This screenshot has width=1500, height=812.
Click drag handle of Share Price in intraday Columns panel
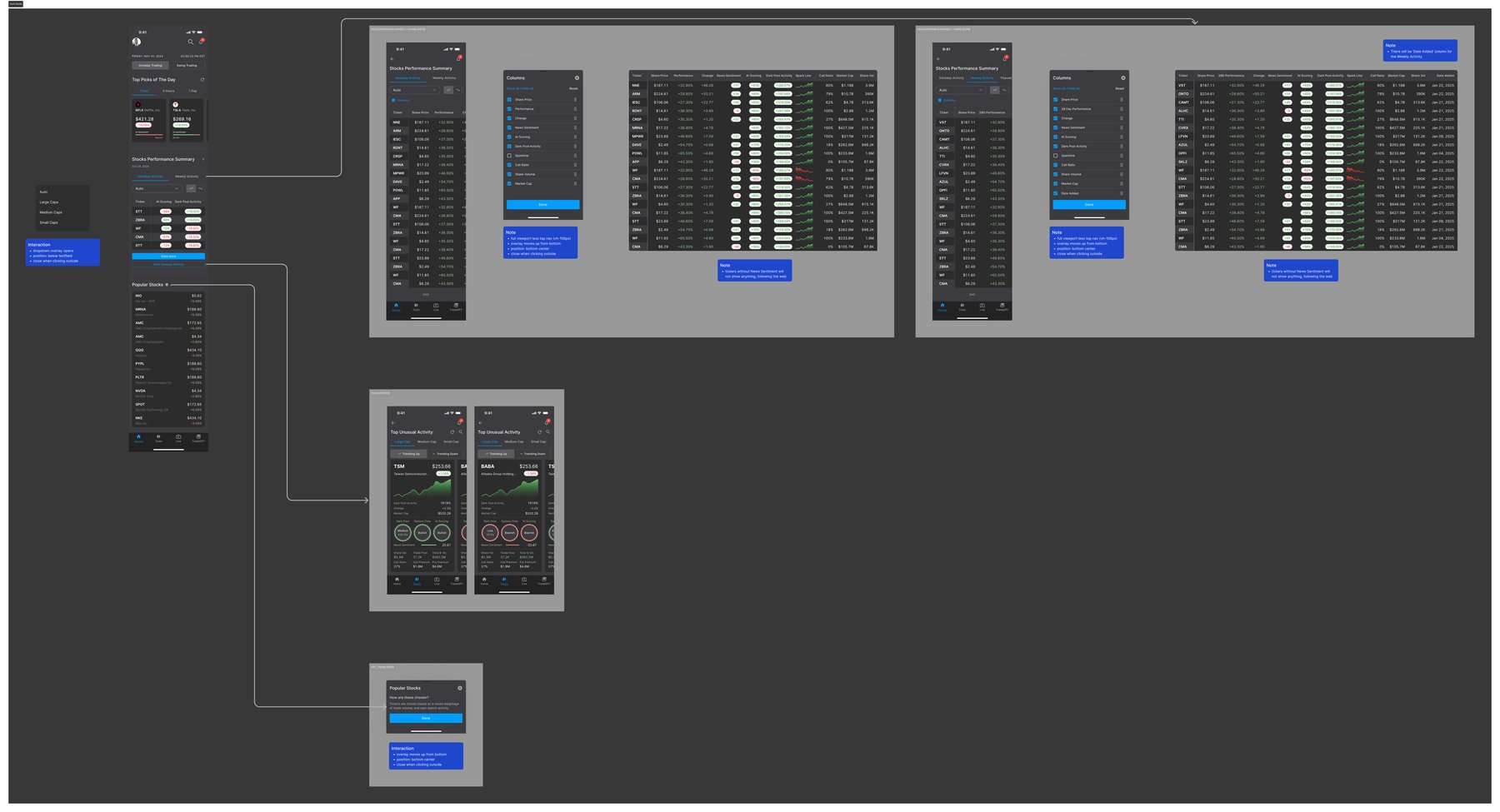coord(575,100)
